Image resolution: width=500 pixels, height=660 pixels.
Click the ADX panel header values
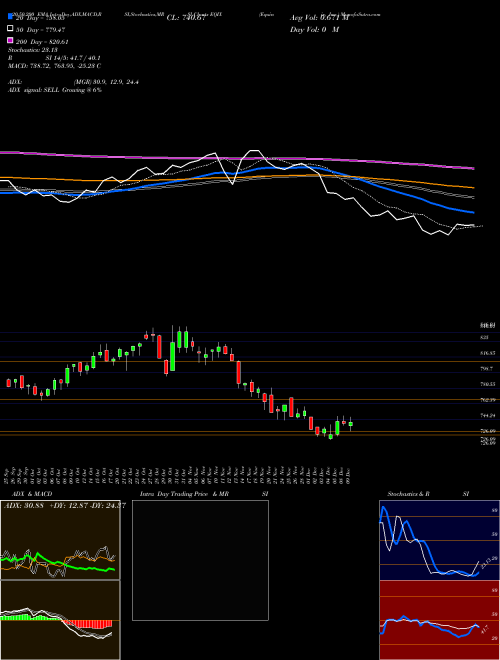tap(64, 506)
